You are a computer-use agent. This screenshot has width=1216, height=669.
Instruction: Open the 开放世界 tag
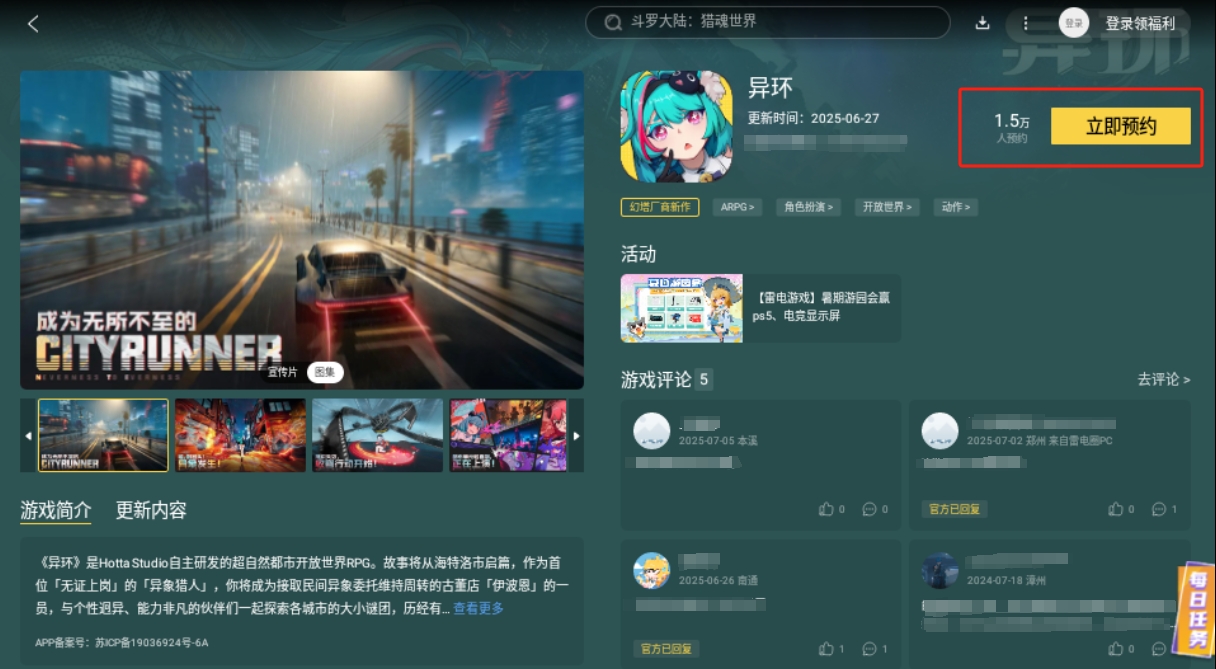[x=887, y=207]
